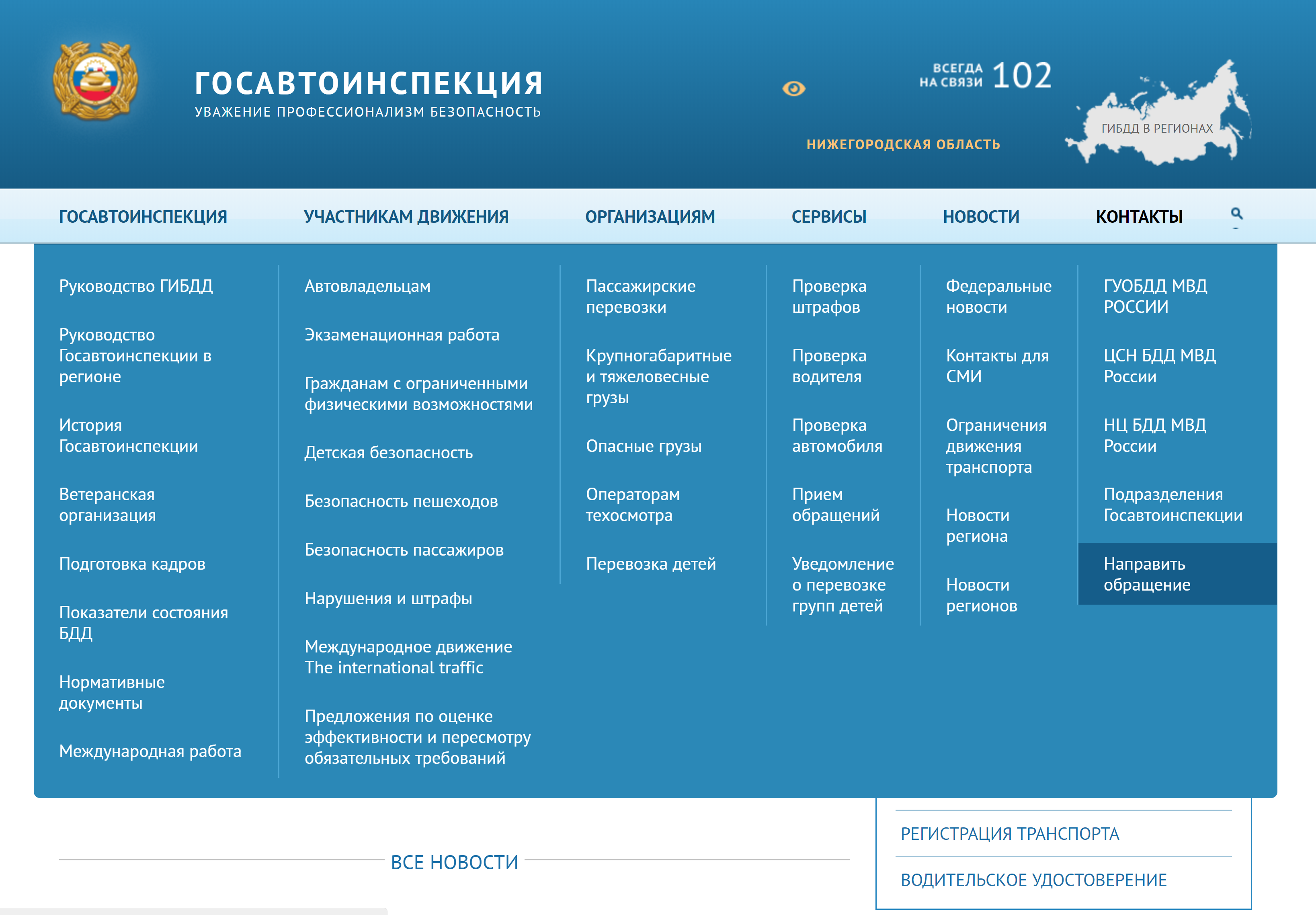The image size is (1316, 915).
Task: Open Ветеранская организация link
Action: pos(107,505)
